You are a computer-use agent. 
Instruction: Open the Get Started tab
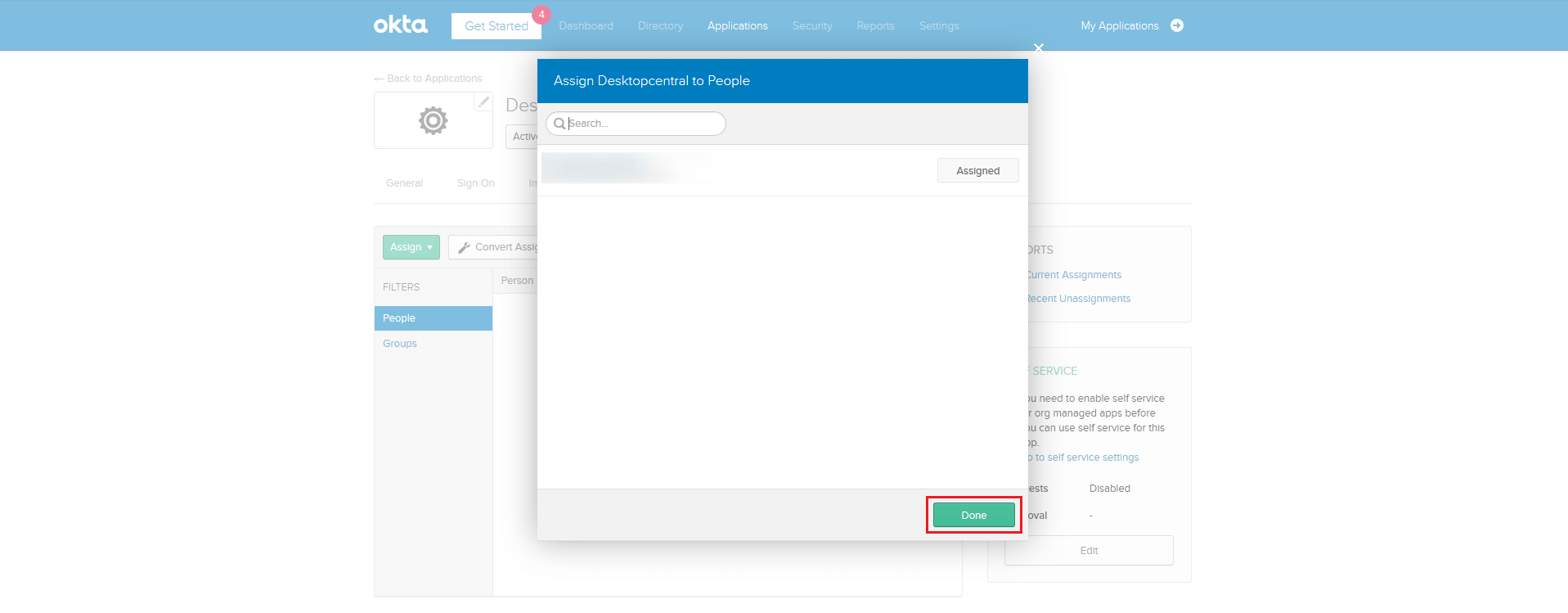[x=496, y=26]
